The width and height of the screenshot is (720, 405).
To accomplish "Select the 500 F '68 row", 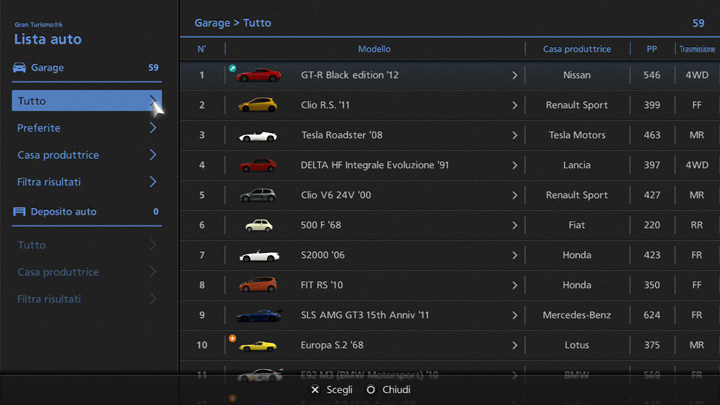I will pos(400,225).
